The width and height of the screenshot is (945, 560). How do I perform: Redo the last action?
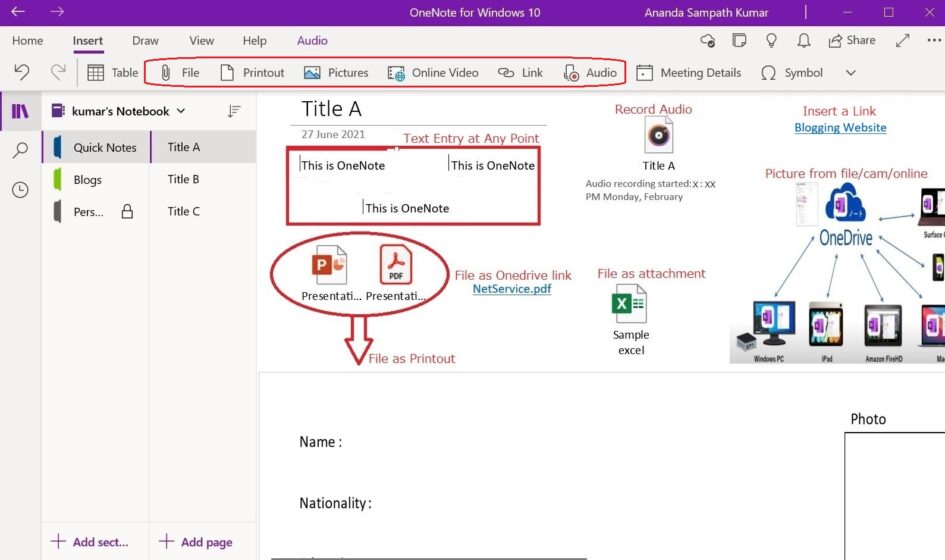point(58,72)
